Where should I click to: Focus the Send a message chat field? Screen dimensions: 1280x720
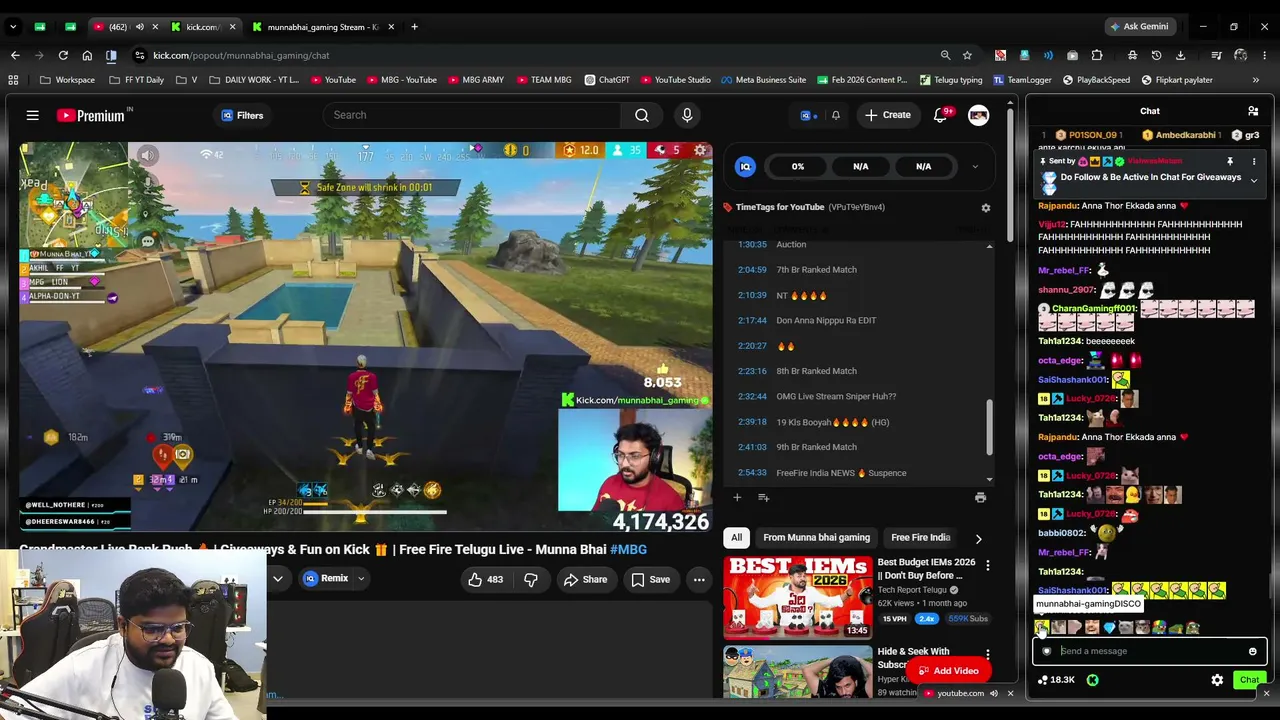pos(1149,651)
